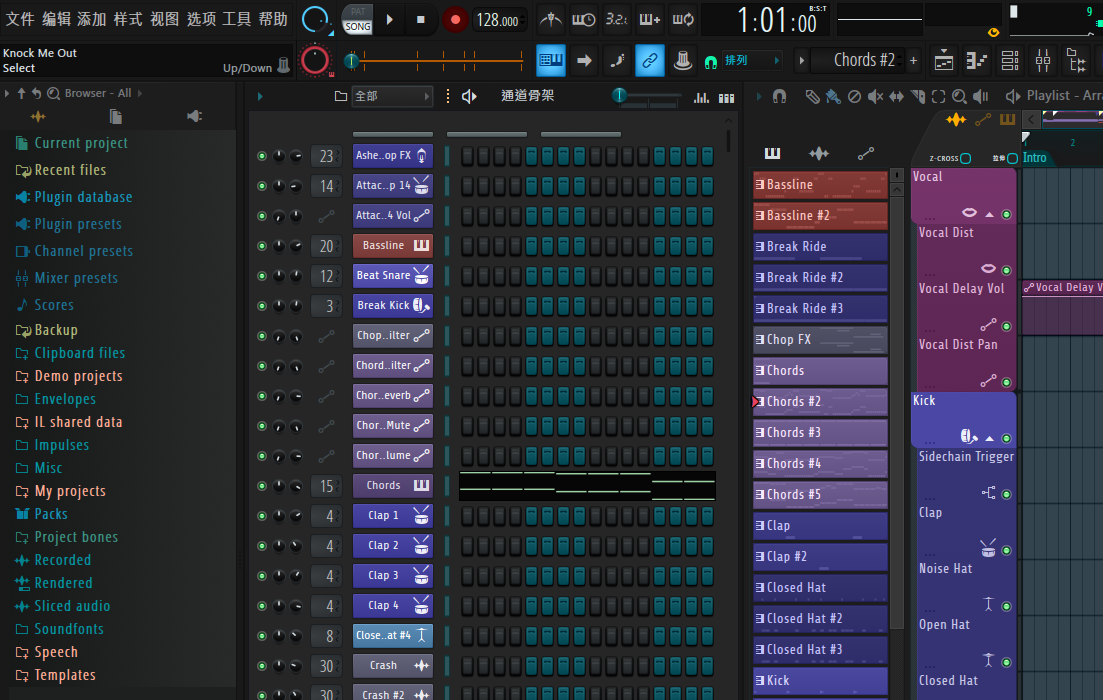Mute the Kick playlist track

(x=1007, y=438)
